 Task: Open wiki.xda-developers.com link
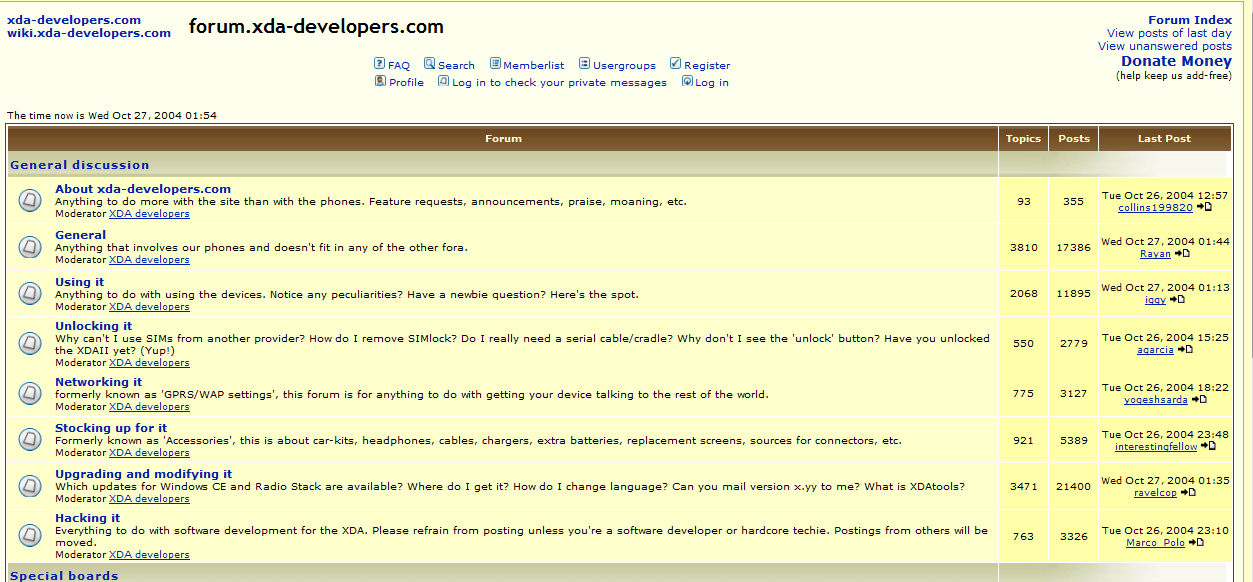89,32
